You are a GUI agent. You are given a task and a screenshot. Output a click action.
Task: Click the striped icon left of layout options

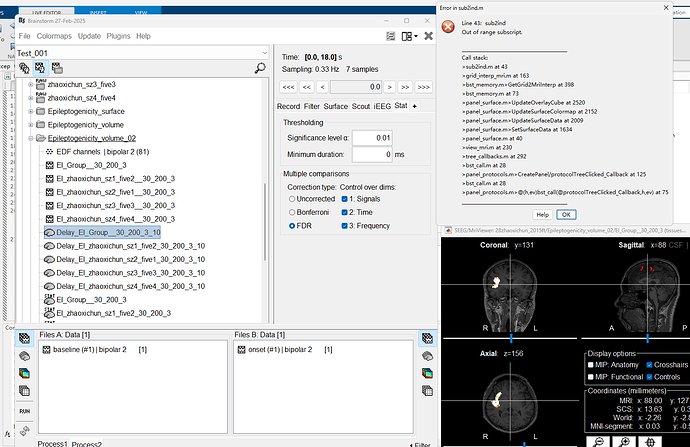click(390, 36)
